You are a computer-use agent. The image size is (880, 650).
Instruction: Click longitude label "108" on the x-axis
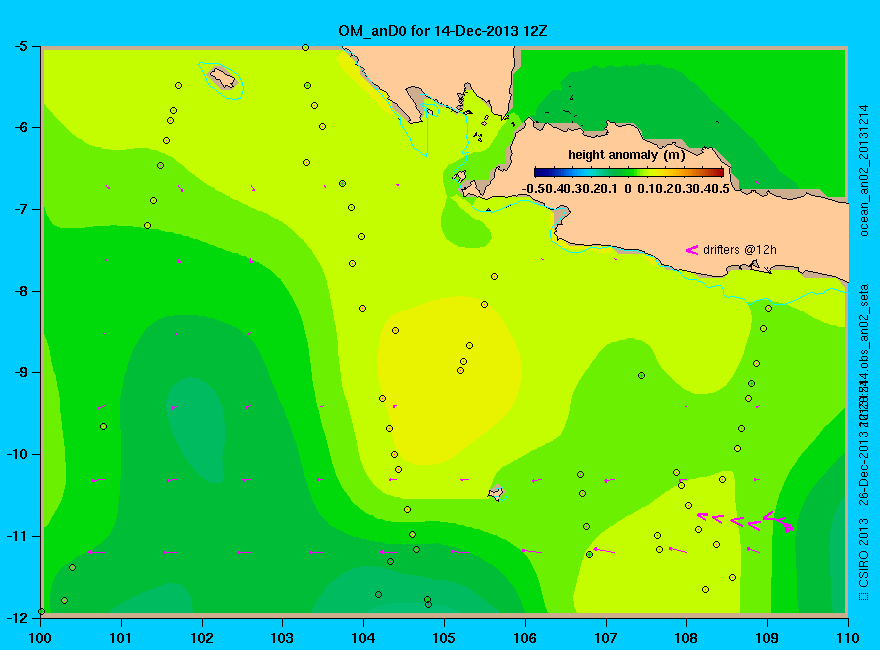click(686, 638)
